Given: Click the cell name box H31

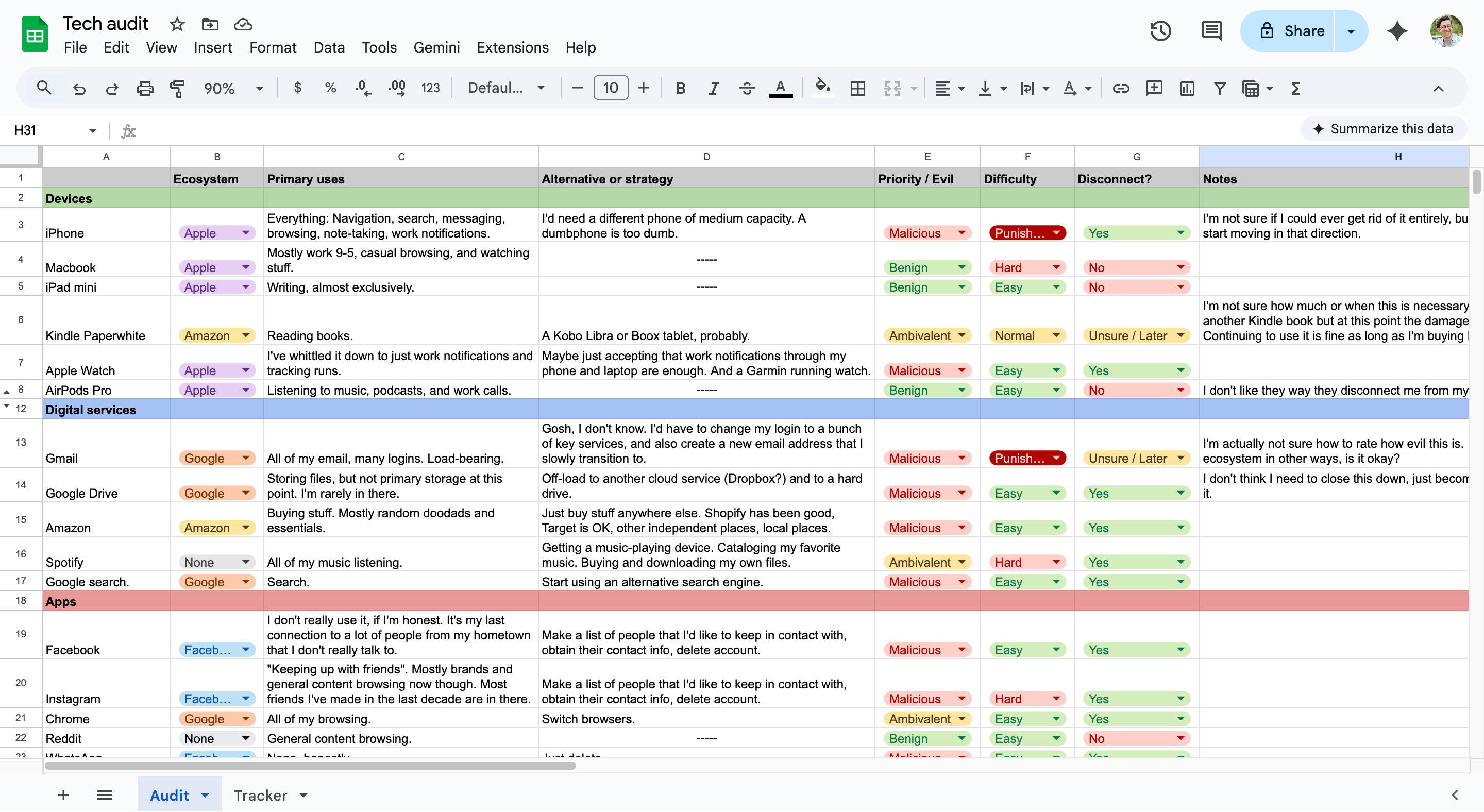Looking at the screenshot, I should point(46,131).
